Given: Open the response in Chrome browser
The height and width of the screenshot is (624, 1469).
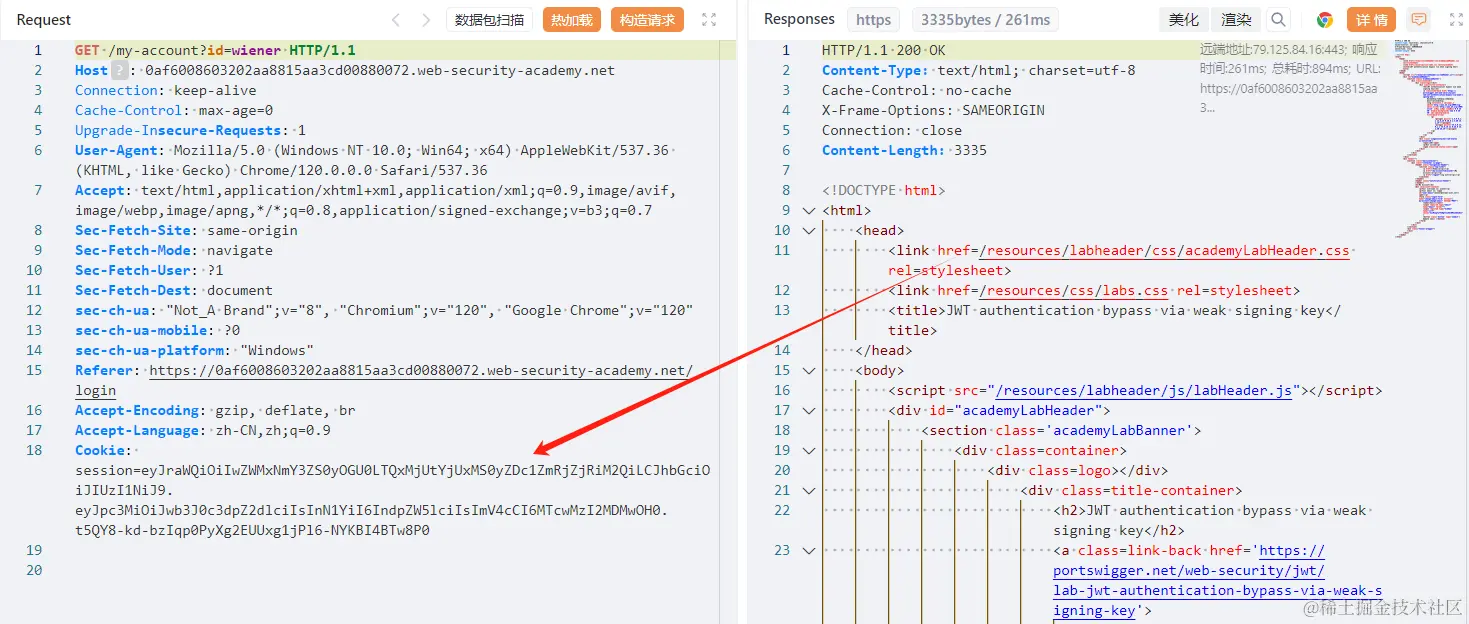Looking at the screenshot, I should pos(1325,20).
